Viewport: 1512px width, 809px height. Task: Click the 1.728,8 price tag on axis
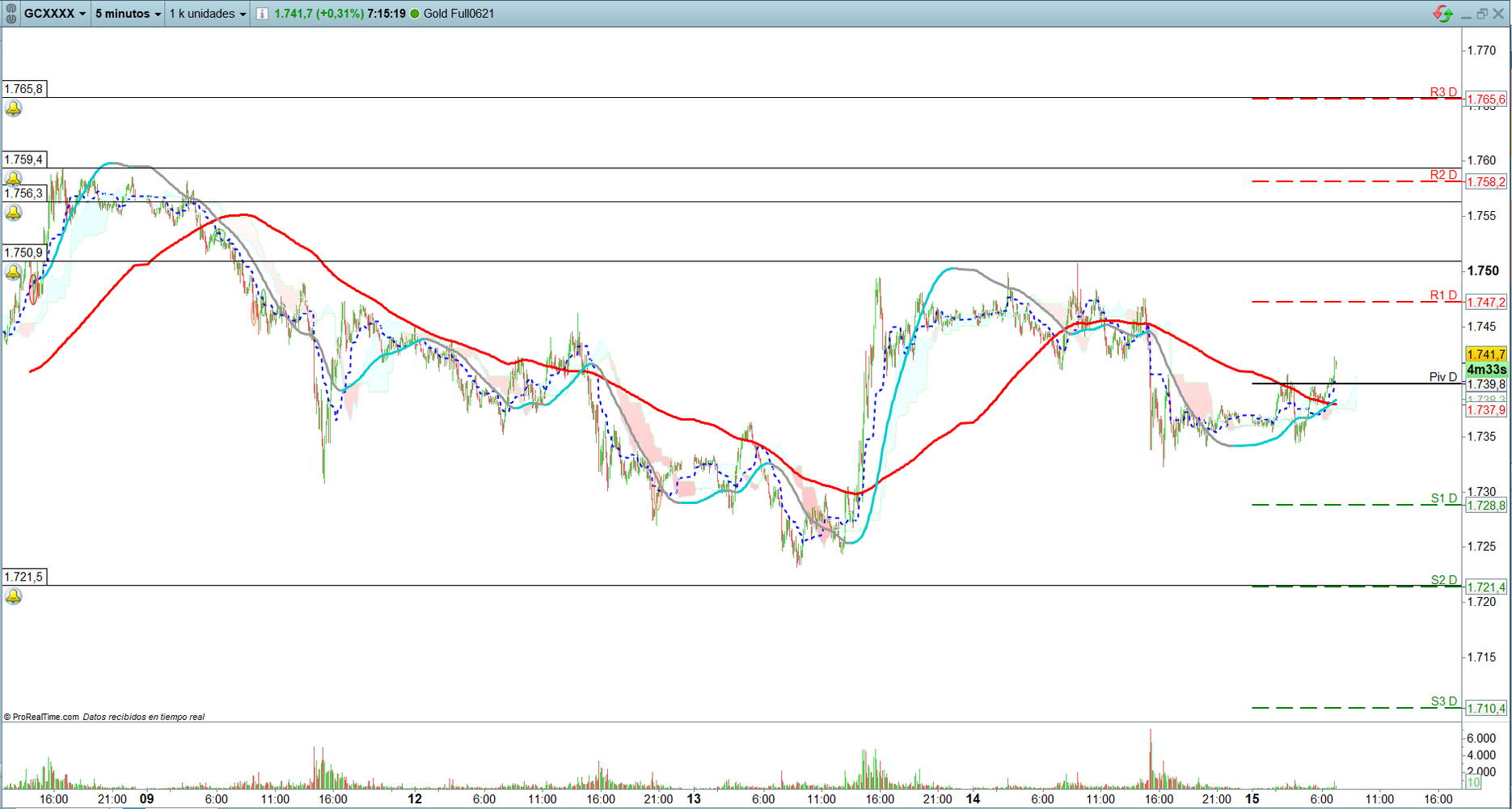1486,506
